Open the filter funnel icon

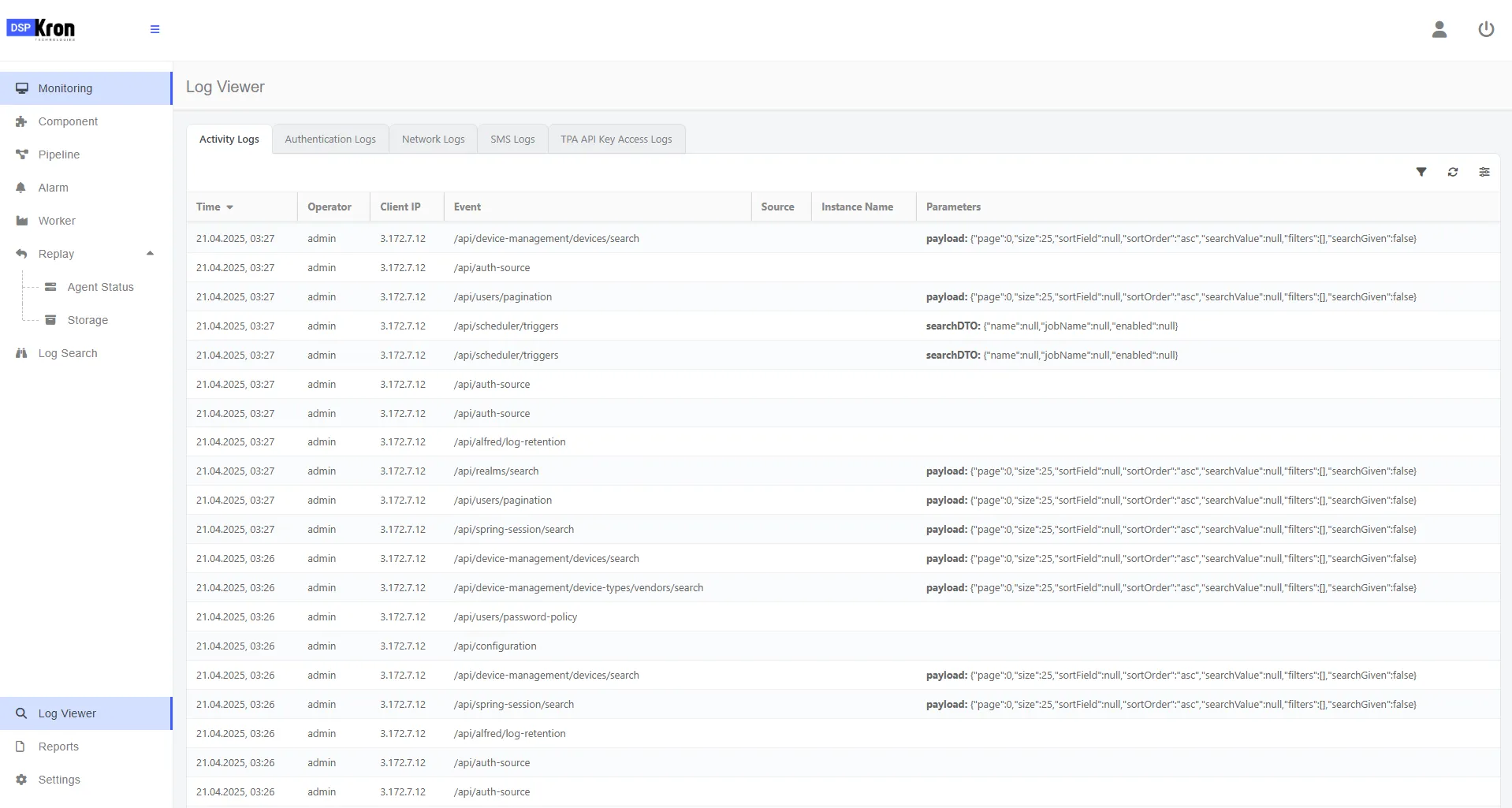[x=1421, y=172]
